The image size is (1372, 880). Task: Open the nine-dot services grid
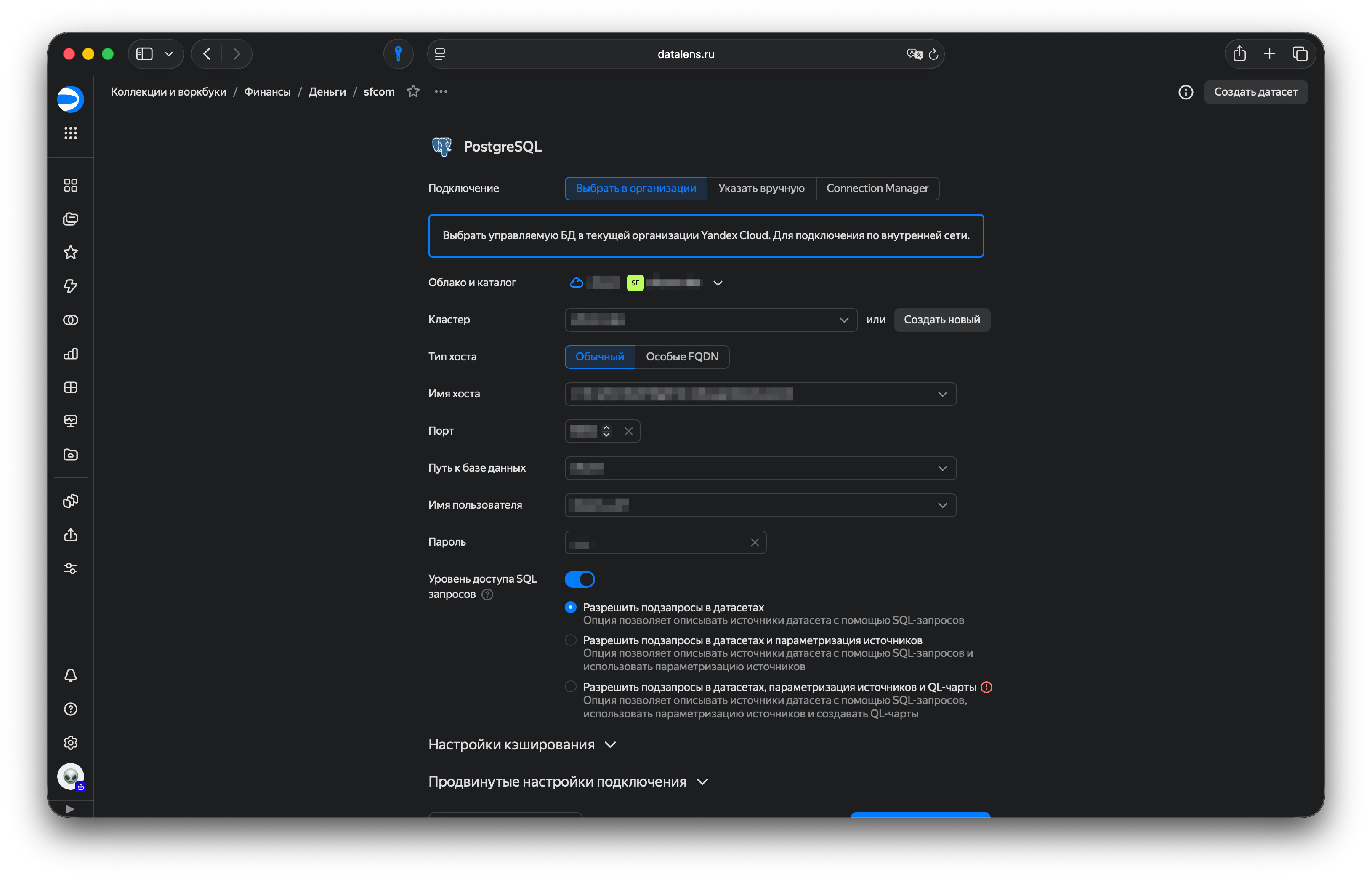tap(70, 133)
